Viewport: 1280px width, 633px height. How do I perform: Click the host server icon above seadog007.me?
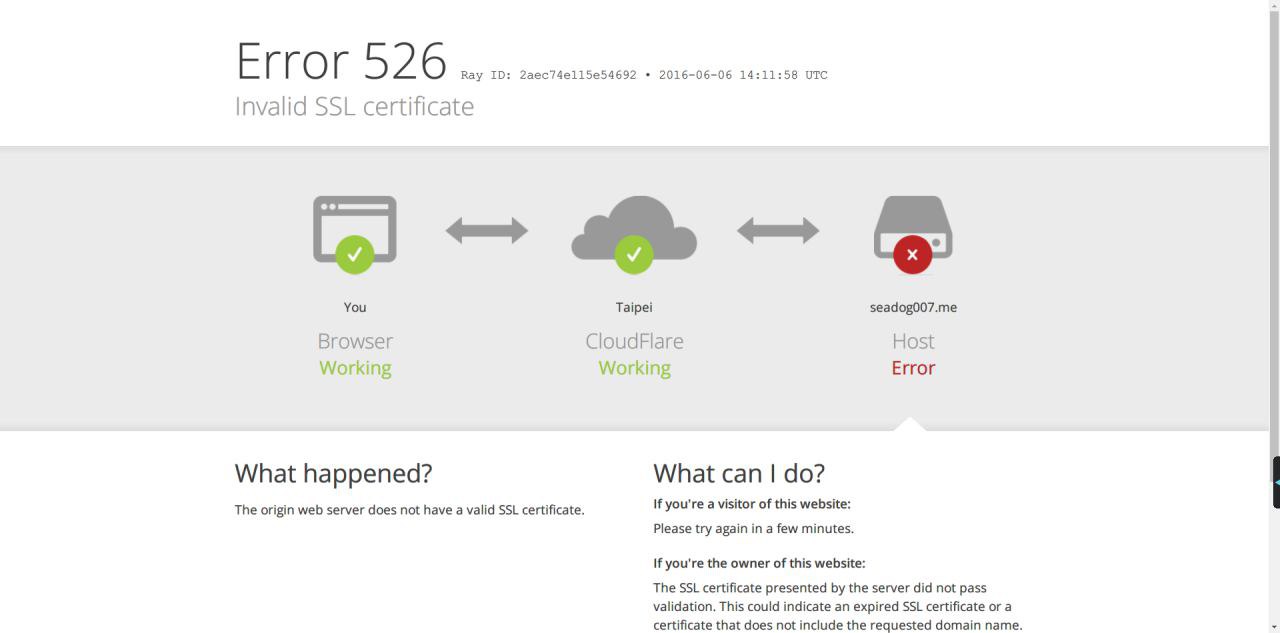[x=913, y=234]
